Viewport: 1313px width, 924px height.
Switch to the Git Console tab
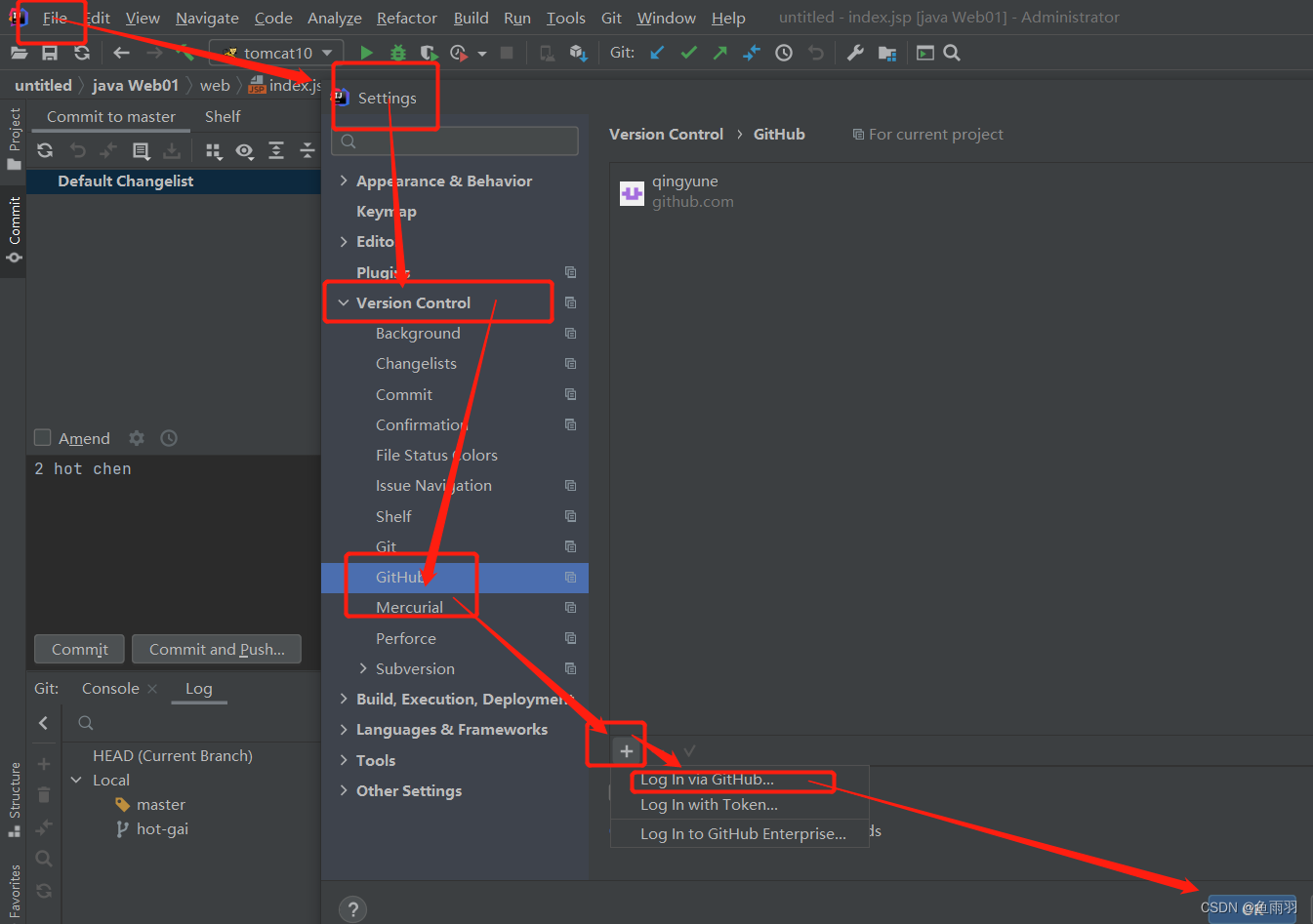tap(110, 688)
